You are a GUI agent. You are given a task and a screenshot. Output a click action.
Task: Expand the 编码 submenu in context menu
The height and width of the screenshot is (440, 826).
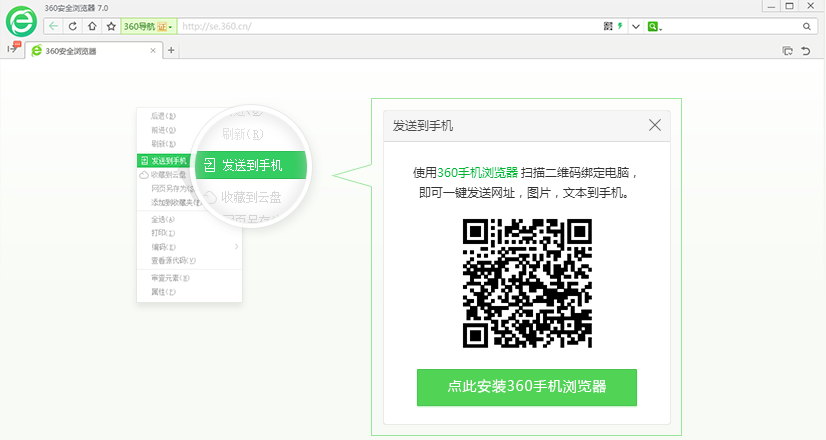pos(188,246)
